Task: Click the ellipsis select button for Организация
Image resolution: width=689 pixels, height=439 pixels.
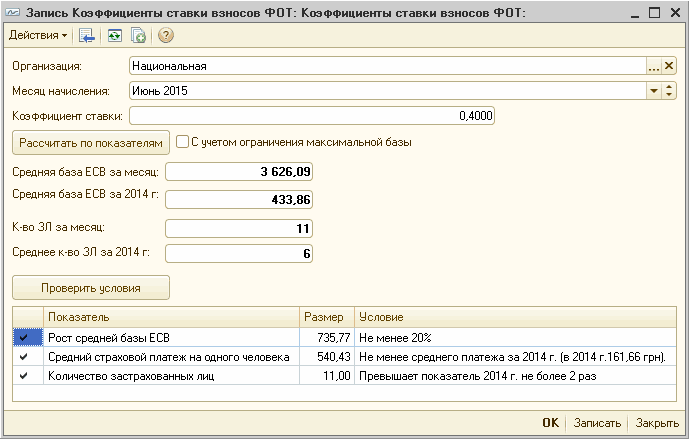Action: pyautogui.click(x=653, y=66)
